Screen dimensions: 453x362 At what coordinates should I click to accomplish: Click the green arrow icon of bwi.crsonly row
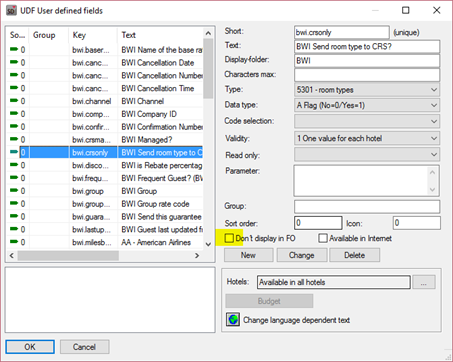(14, 152)
